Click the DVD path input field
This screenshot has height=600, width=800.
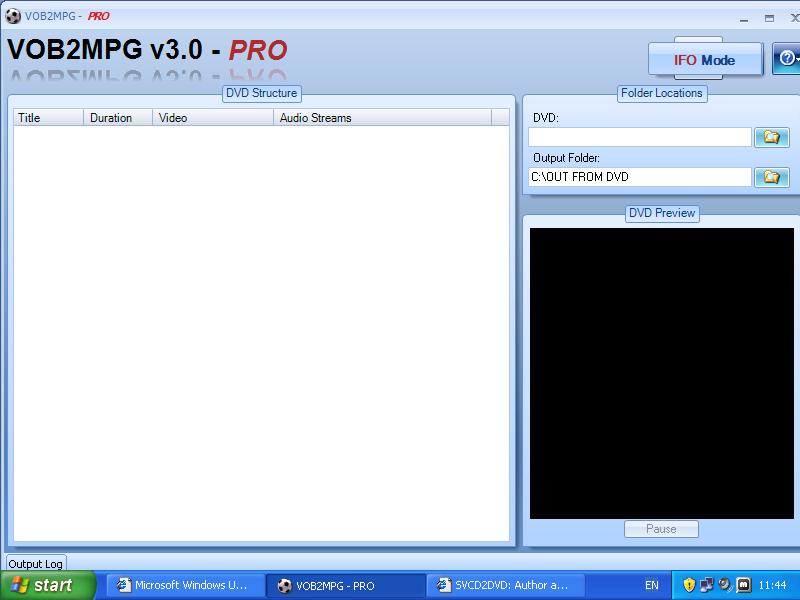pos(640,137)
